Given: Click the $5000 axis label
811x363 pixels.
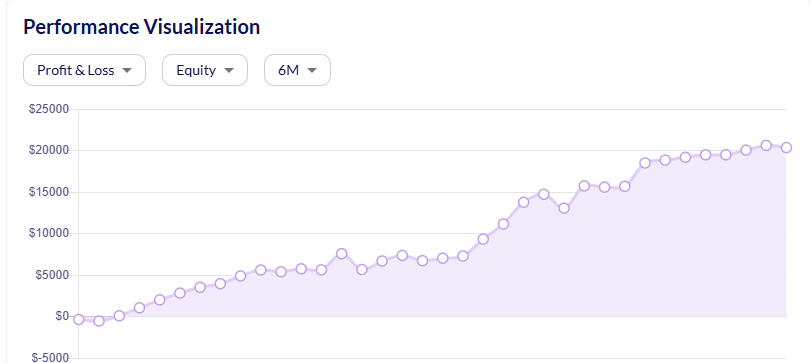Looking at the screenshot, I should [x=52, y=275].
